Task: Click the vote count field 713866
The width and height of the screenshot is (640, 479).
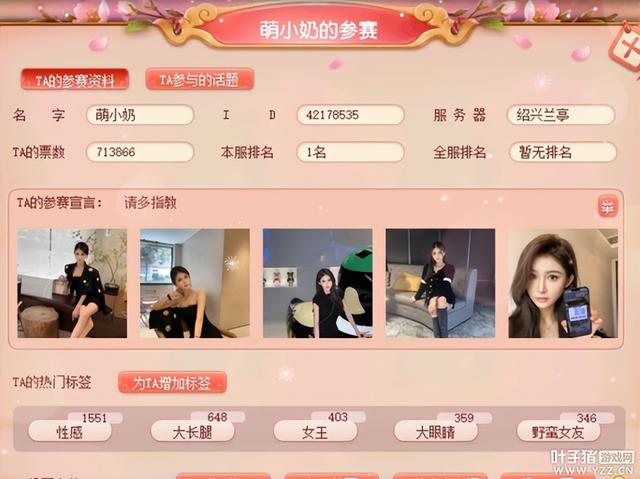Action: [140, 152]
